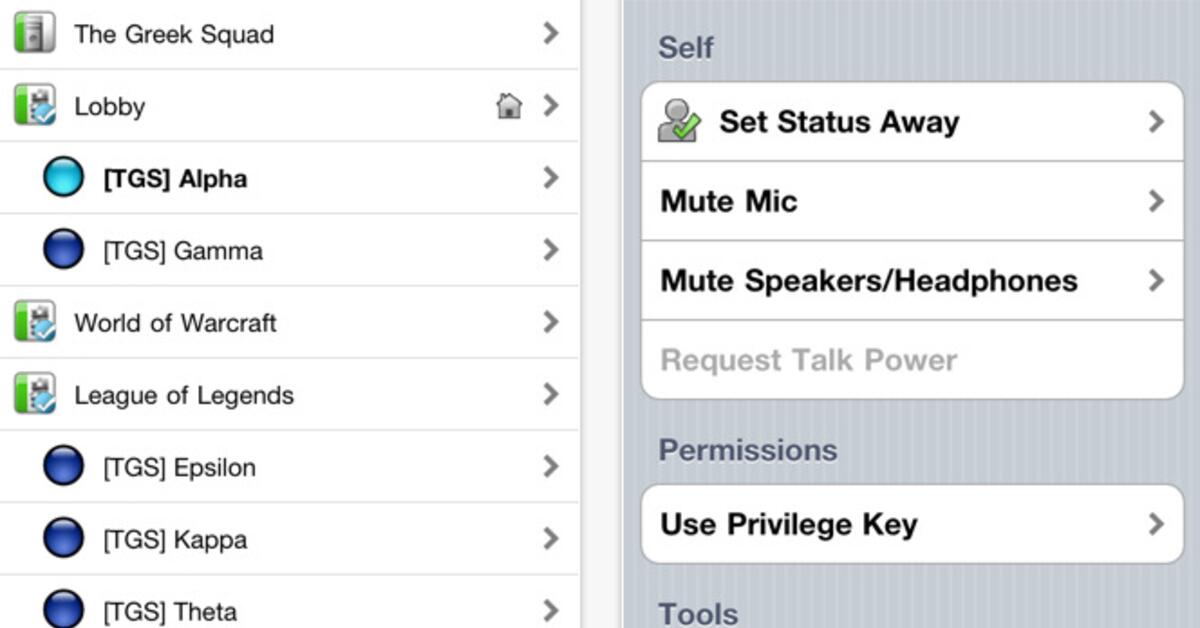Click the [TGS] Epsilon status sphere
Viewport: 1200px width, 628px height.
(63, 466)
